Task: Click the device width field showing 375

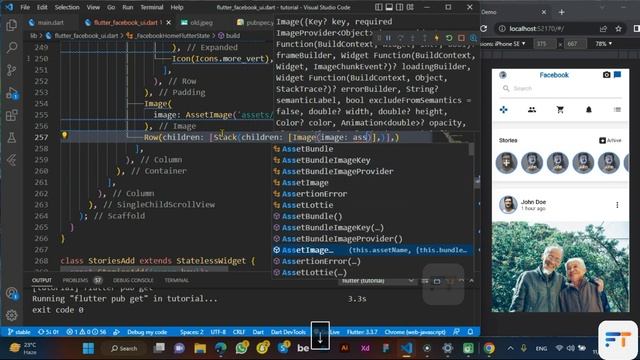Action: 545,43
